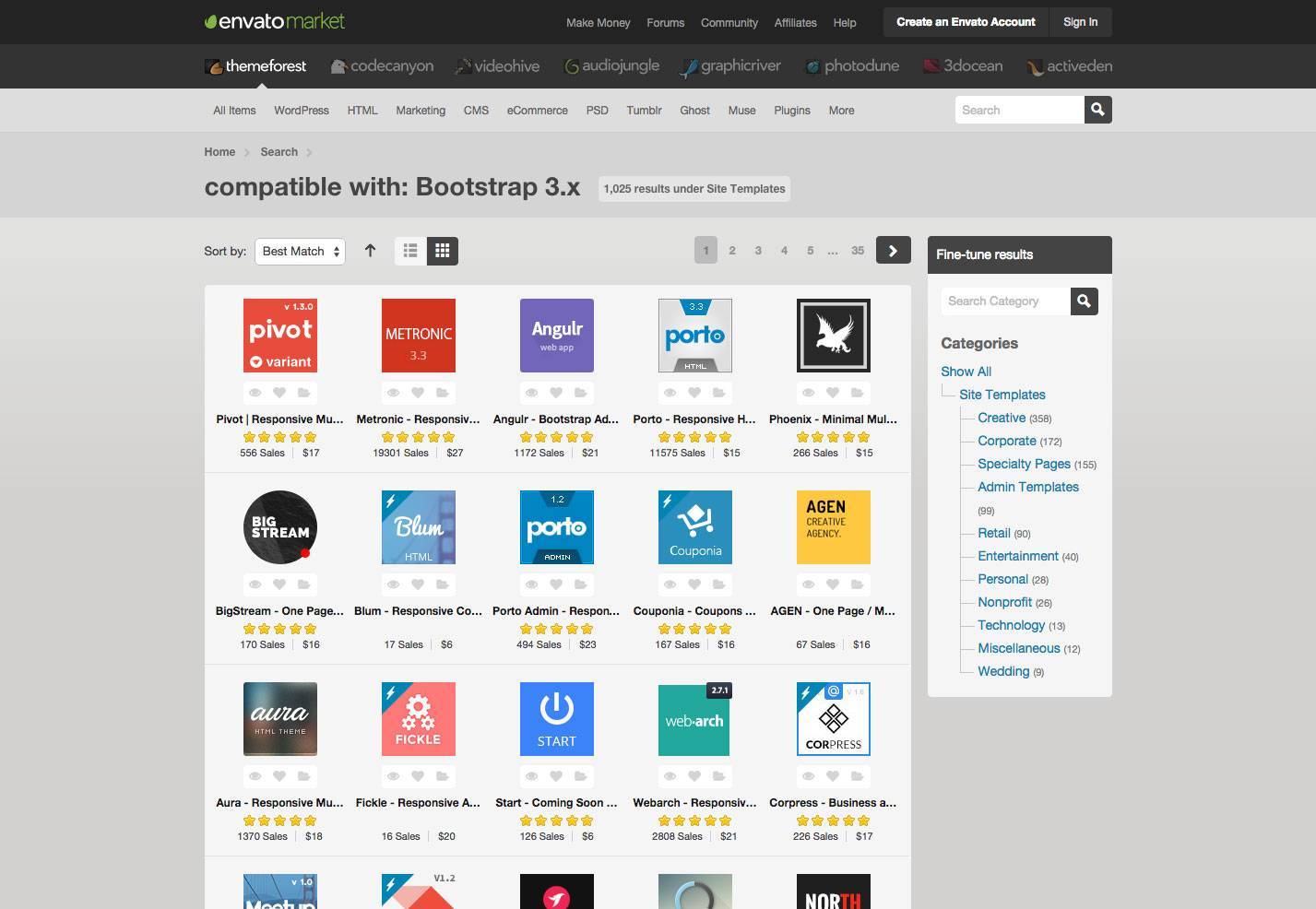
Task: Preview the Metronic item with eye icon
Action: click(394, 393)
